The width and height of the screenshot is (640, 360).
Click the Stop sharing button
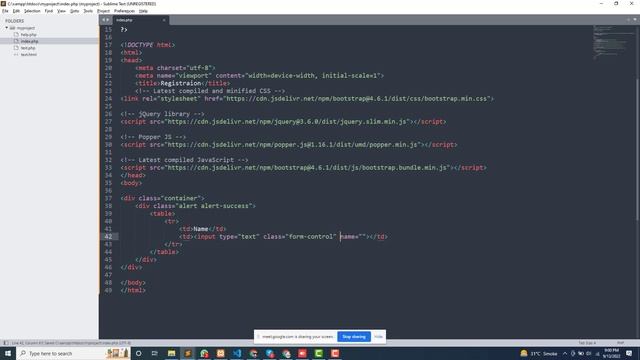click(354, 337)
